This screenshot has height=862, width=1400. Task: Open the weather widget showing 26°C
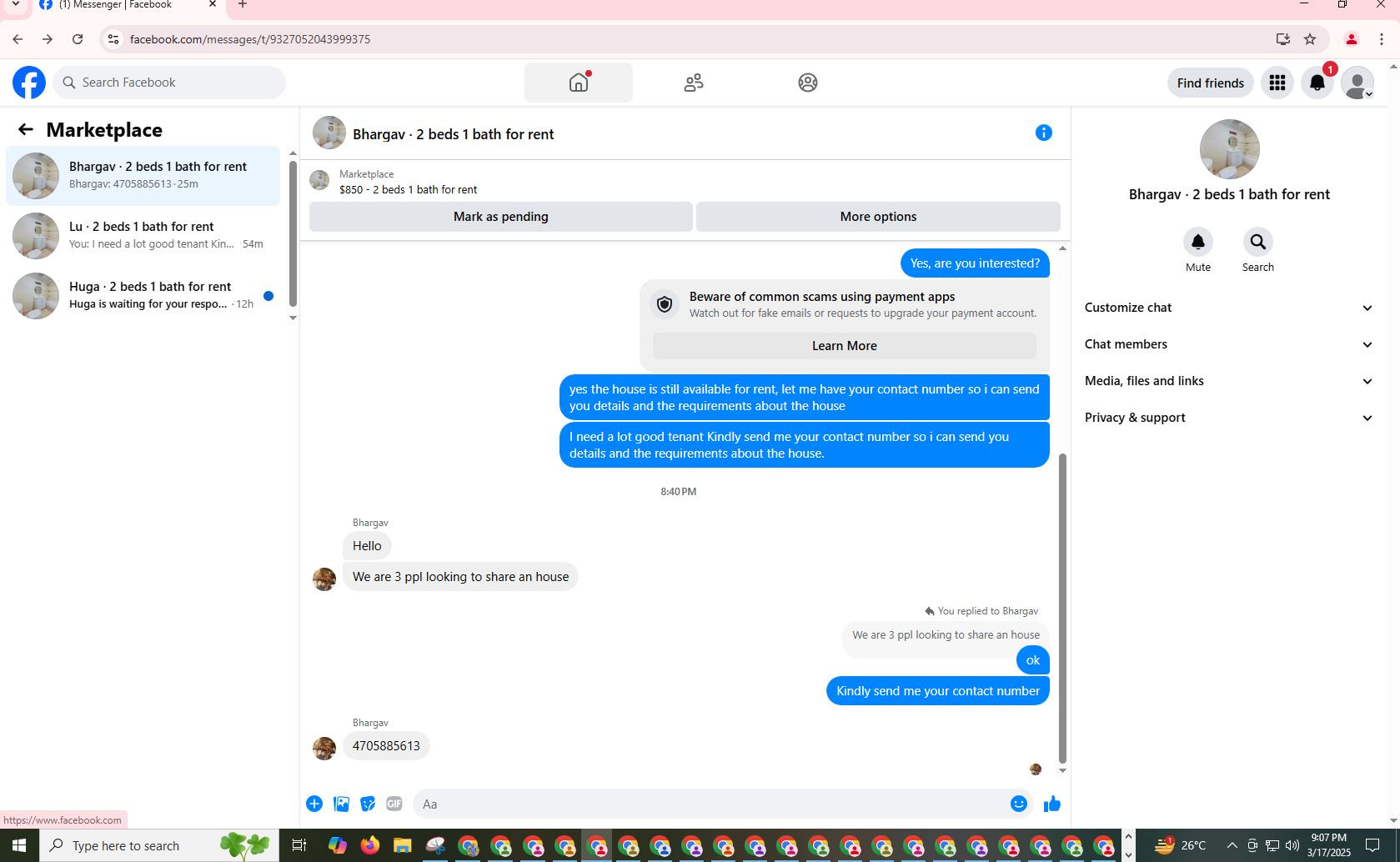(1180, 845)
